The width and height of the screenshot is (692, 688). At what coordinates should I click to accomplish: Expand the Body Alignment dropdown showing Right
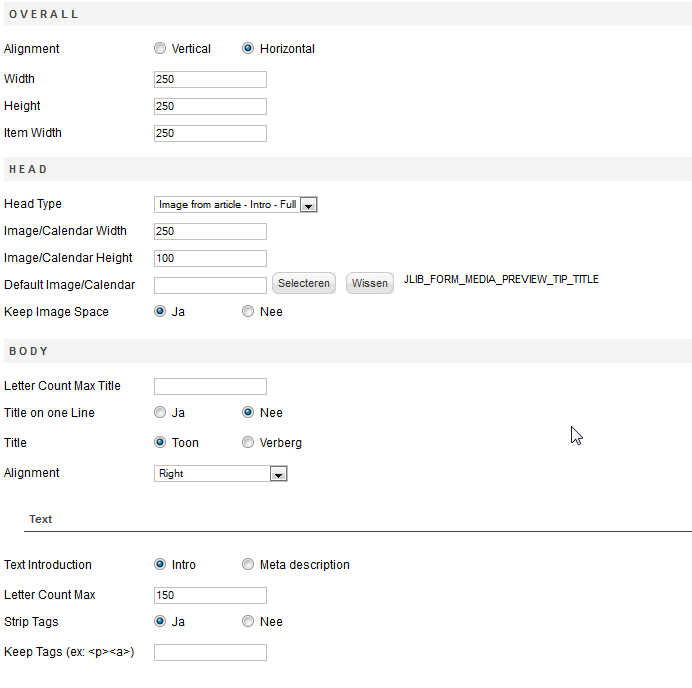coord(221,474)
